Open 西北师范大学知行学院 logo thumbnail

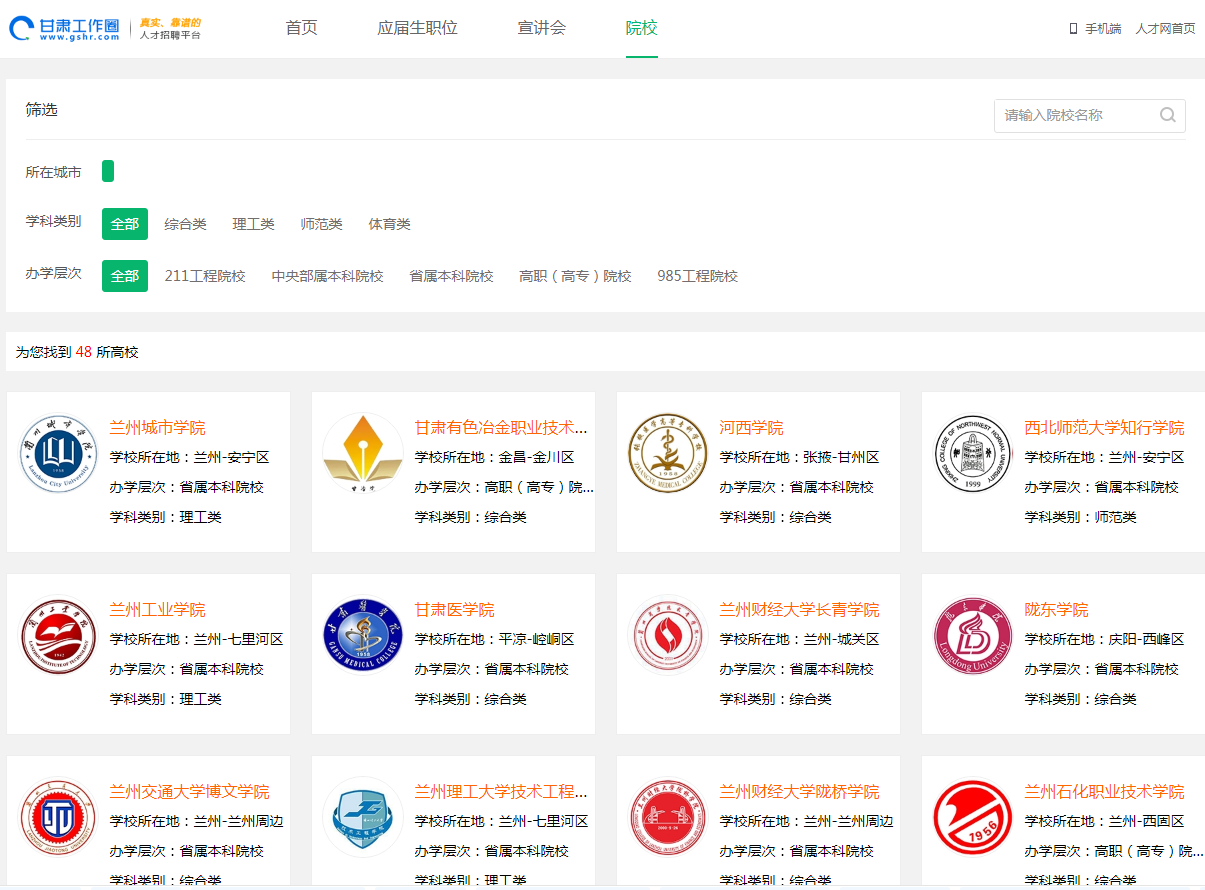[973, 454]
